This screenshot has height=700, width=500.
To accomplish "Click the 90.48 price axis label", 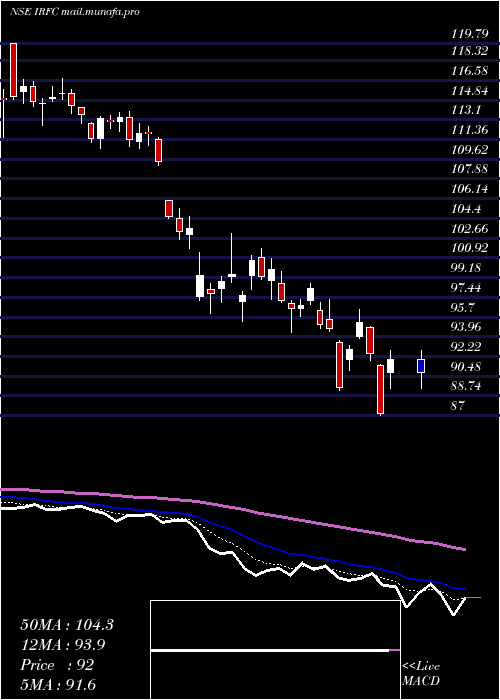I will click(x=466, y=366).
